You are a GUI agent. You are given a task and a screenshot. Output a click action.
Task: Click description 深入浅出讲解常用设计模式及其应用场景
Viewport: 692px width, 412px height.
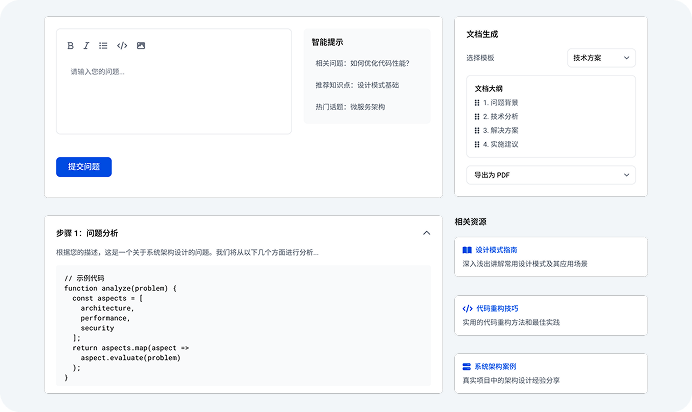(525, 264)
